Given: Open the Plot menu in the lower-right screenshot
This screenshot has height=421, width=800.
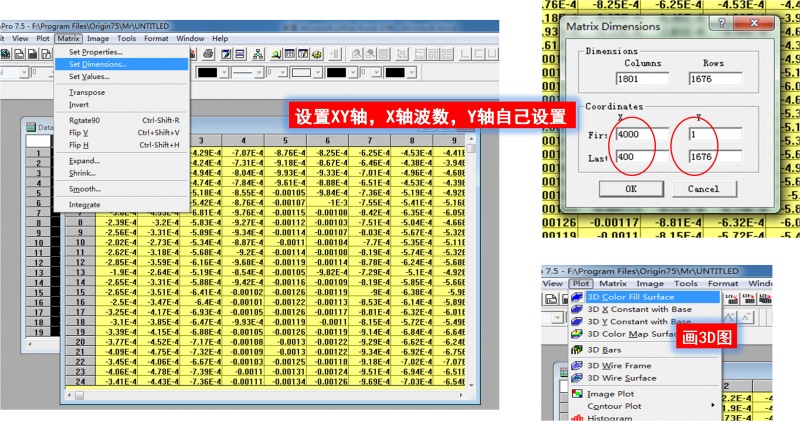Looking at the screenshot, I should click(581, 283).
